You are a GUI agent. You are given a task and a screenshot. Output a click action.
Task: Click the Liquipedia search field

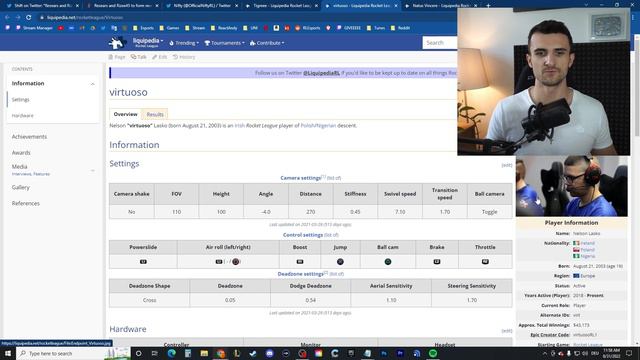point(440,43)
